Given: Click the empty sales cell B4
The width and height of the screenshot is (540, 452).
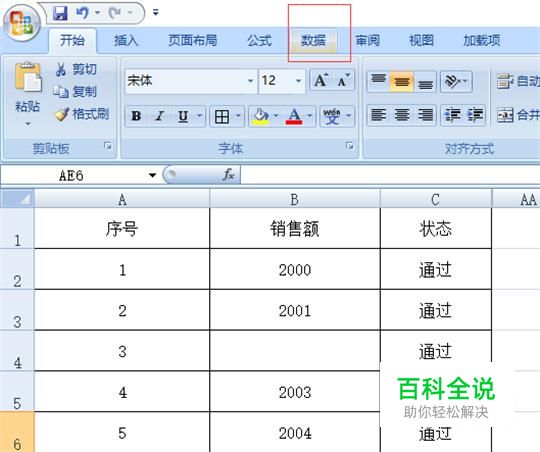Looking at the screenshot, I should [295, 351].
